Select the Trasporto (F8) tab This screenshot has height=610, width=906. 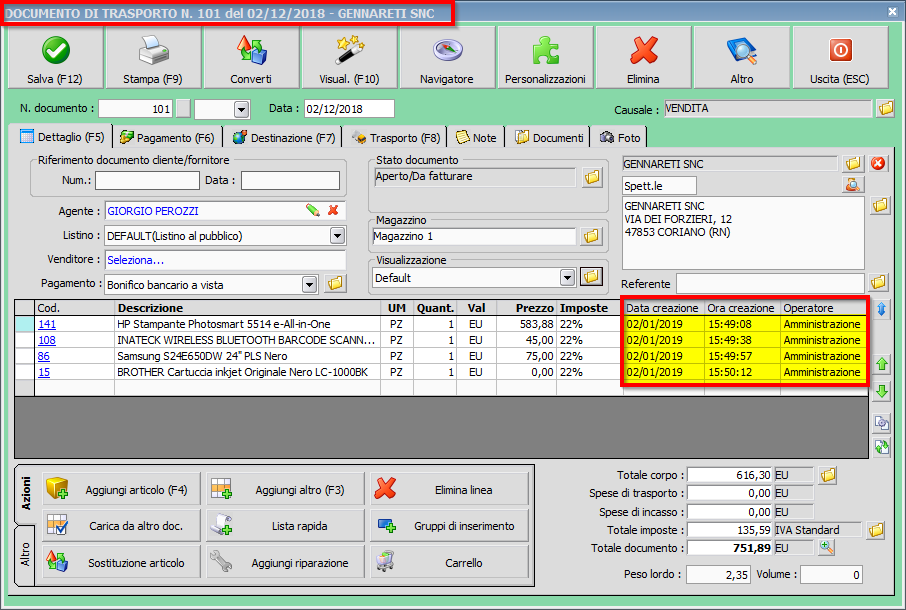point(396,138)
